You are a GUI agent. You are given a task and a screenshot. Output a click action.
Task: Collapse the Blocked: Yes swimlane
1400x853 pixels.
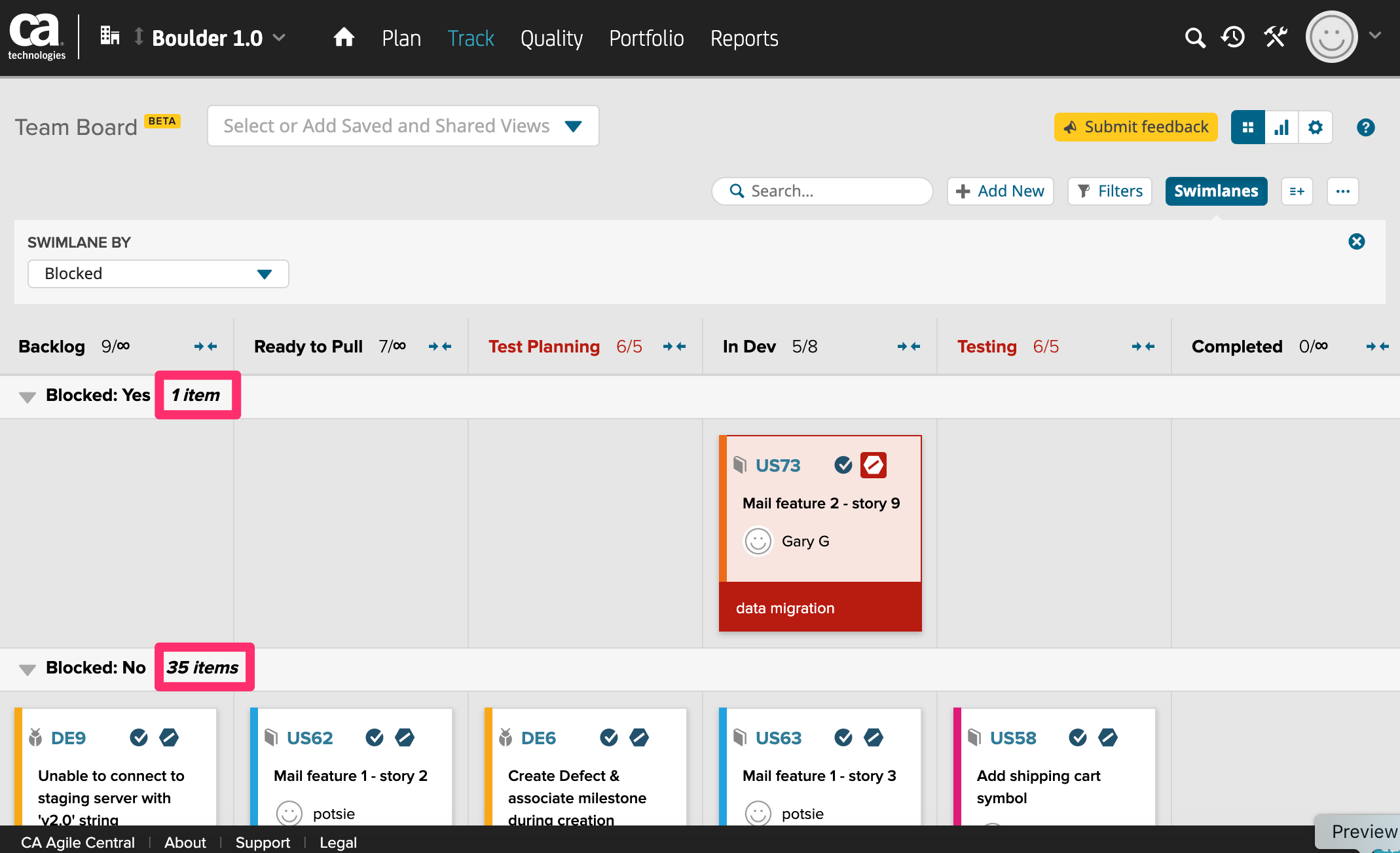28,396
